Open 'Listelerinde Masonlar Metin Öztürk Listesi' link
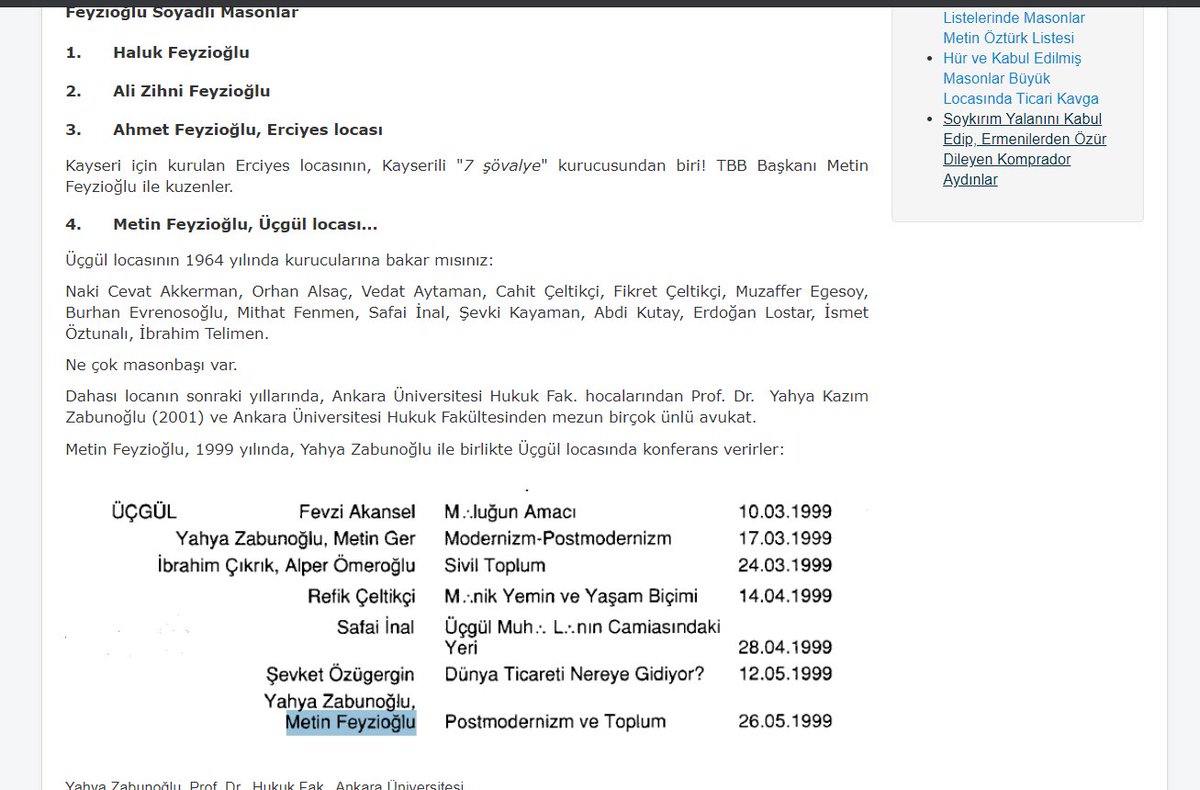The image size is (1200, 790). point(1014,28)
